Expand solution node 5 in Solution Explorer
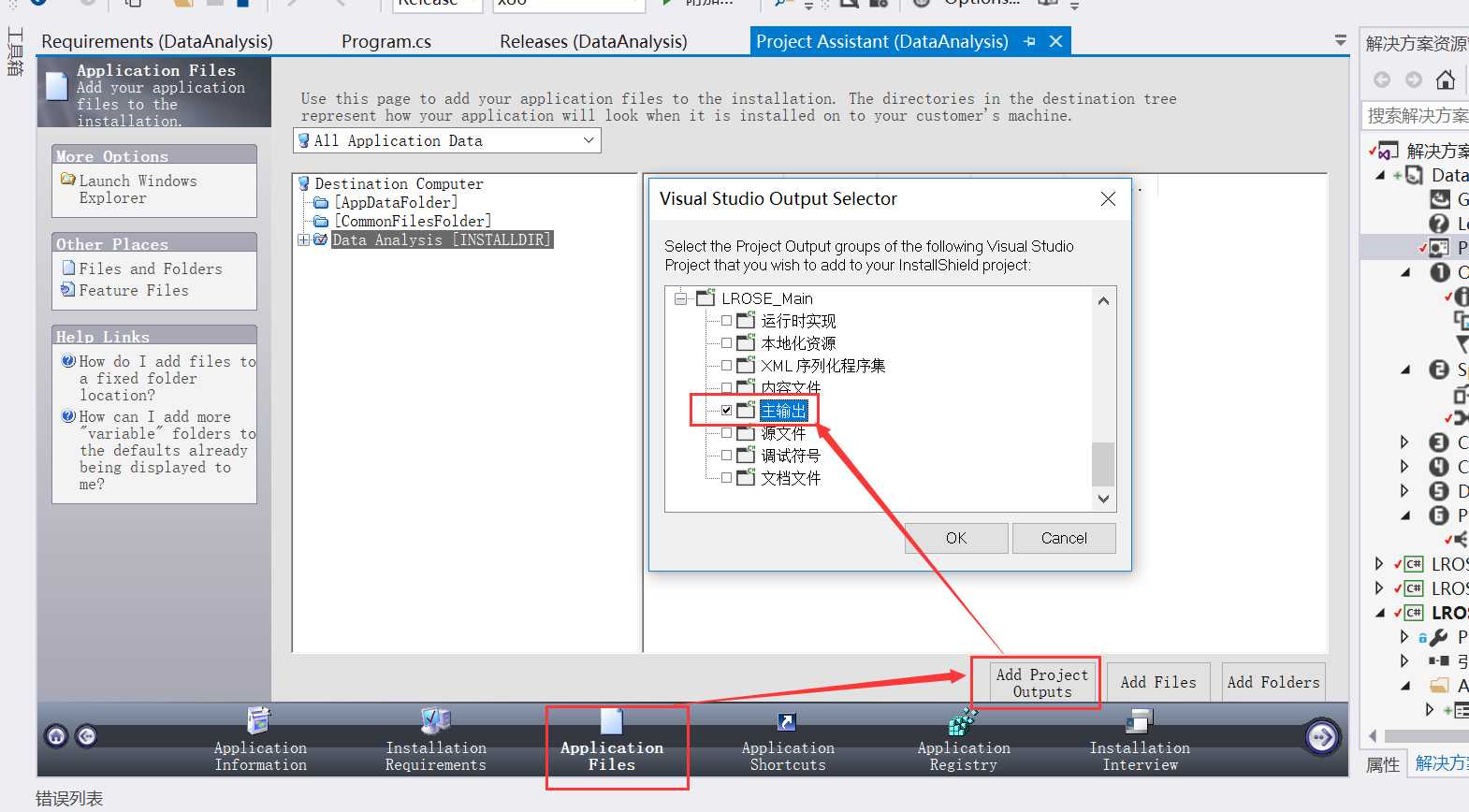The width and height of the screenshot is (1469, 812). pyautogui.click(x=1404, y=490)
